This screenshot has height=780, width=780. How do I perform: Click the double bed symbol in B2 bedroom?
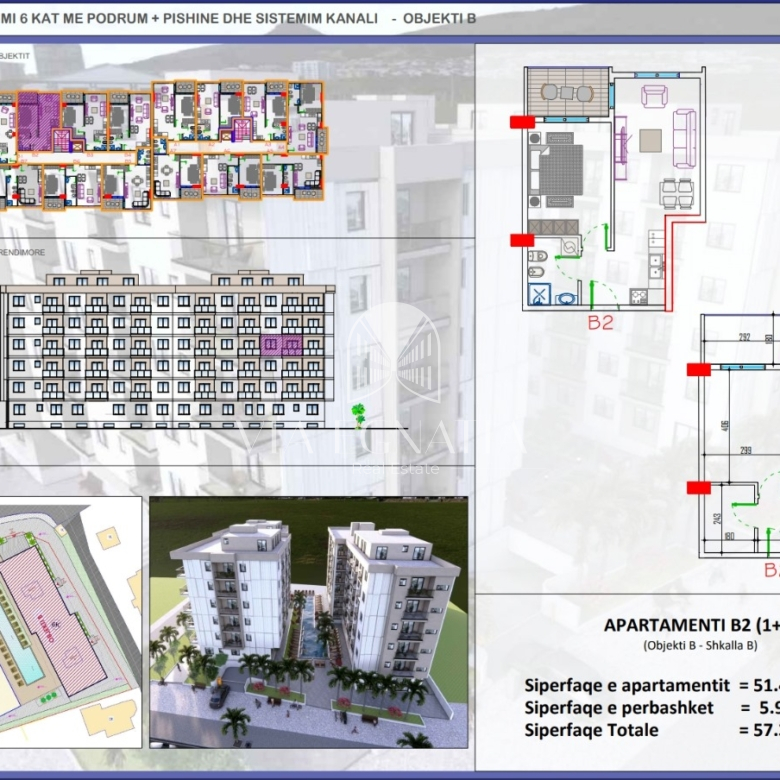tap(557, 170)
